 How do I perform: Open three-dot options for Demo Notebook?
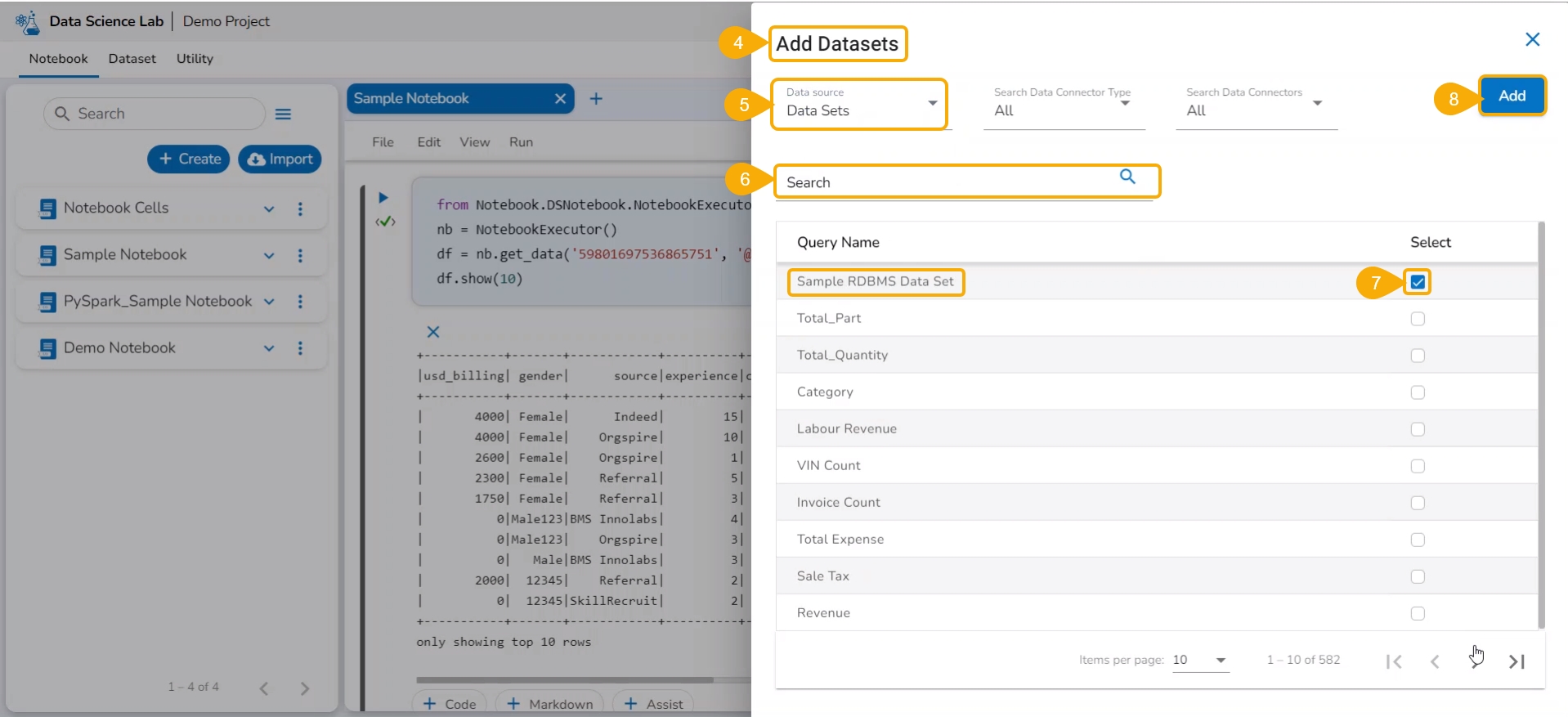click(300, 348)
